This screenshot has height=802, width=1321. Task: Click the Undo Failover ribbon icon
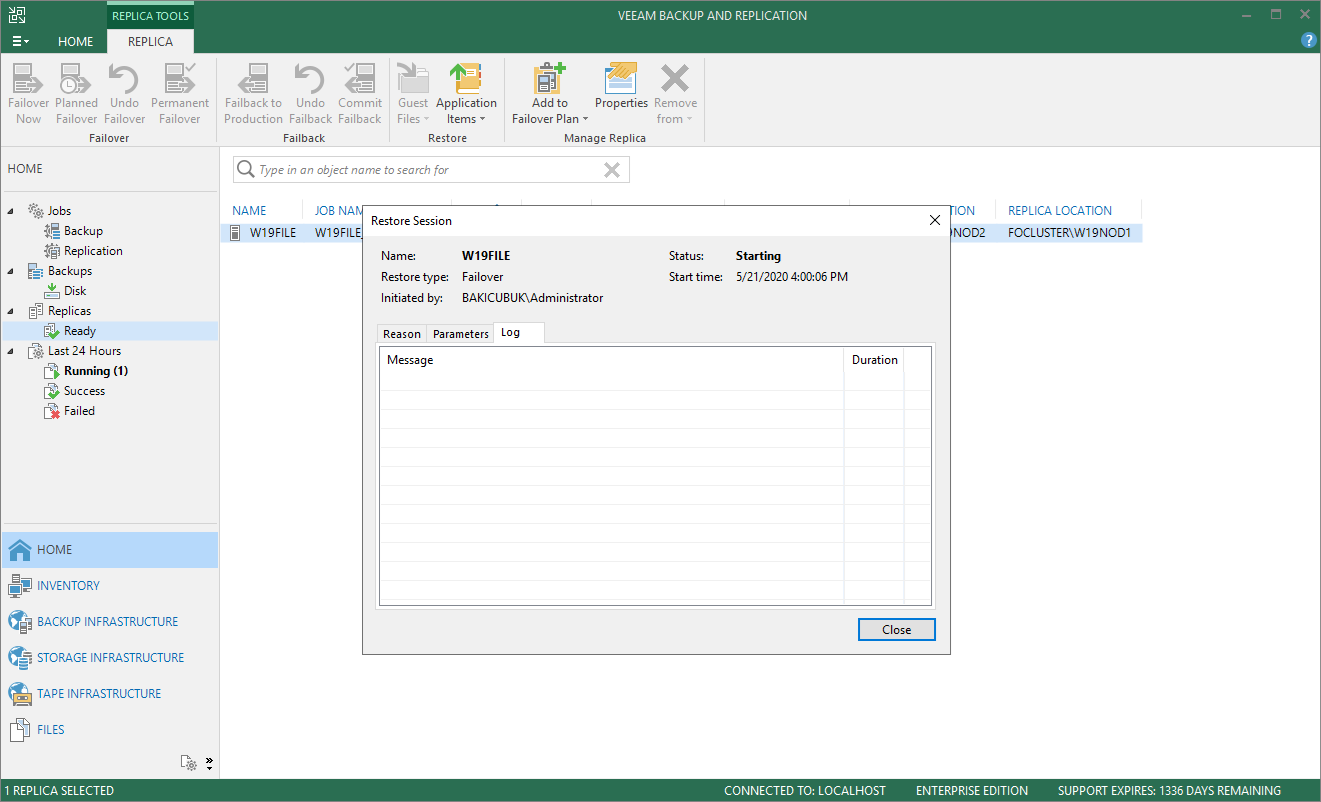coord(124,94)
